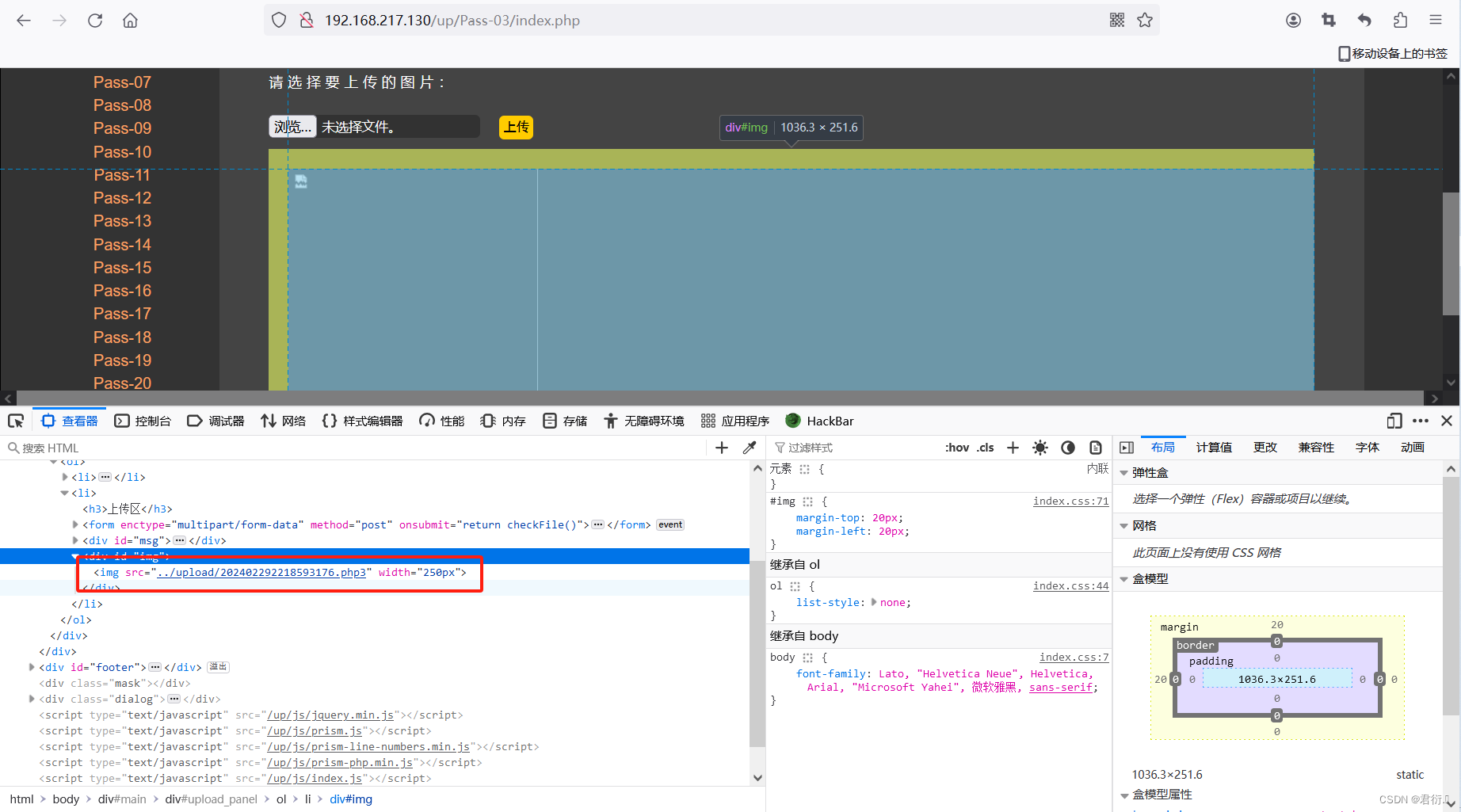Open the Style Editor (样式编辑器) tab
1461x812 pixels.
tap(363, 421)
